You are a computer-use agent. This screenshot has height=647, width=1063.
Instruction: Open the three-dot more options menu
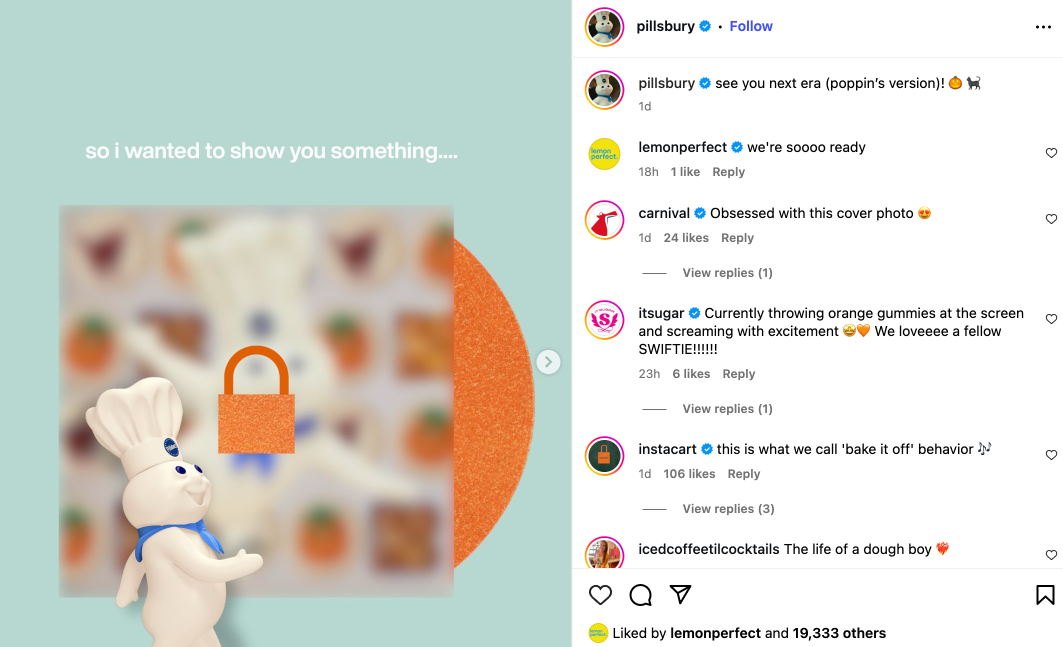tap(1043, 27)
